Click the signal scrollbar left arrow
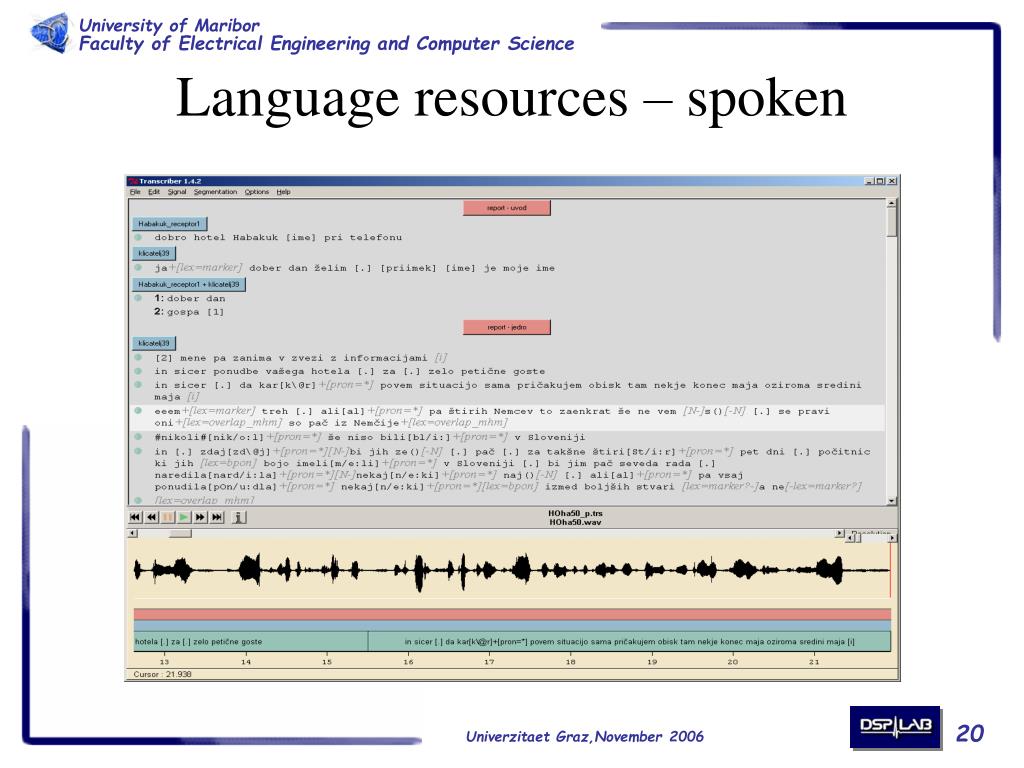This screenshot has height=768, width=1024. 133,534
